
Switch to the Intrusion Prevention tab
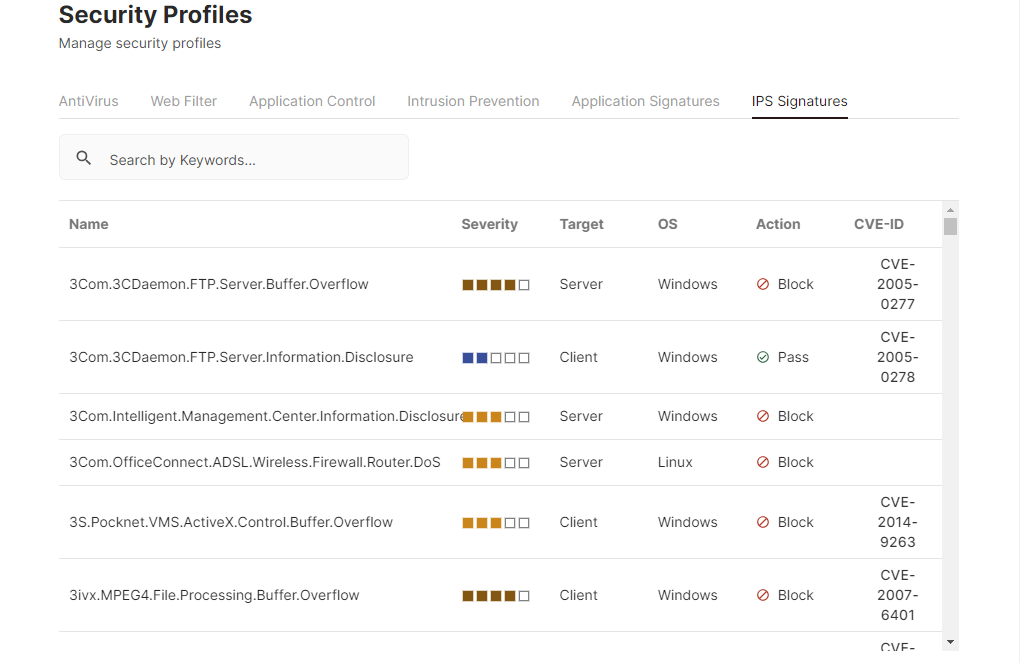tap(473, 101)
